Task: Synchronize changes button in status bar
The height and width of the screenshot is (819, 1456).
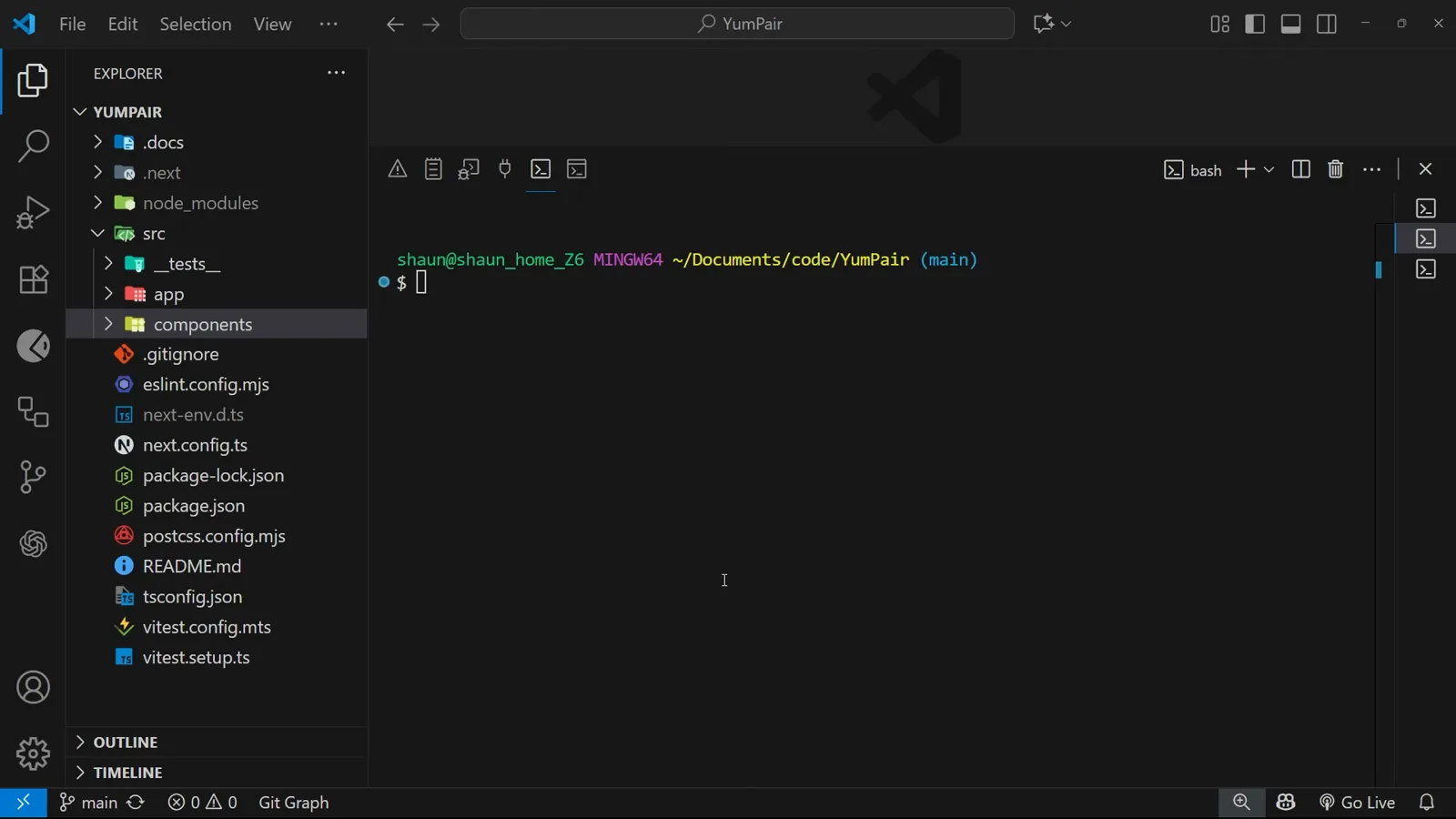Action: pos(136,803)
